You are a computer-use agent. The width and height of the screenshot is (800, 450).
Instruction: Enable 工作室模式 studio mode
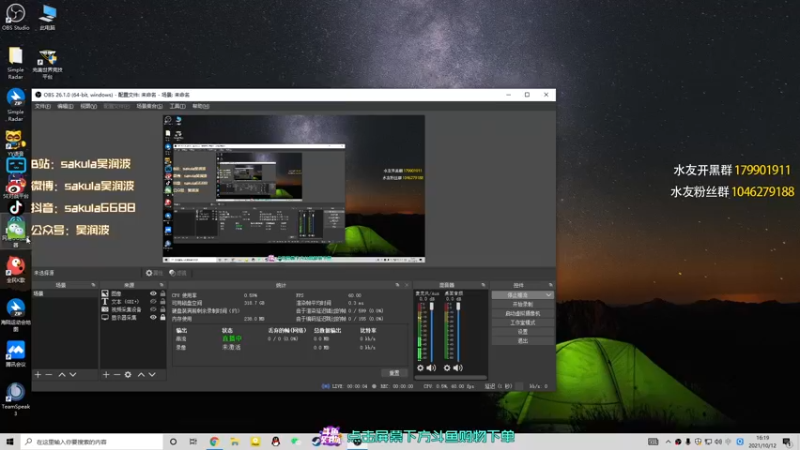click(522, 322)
